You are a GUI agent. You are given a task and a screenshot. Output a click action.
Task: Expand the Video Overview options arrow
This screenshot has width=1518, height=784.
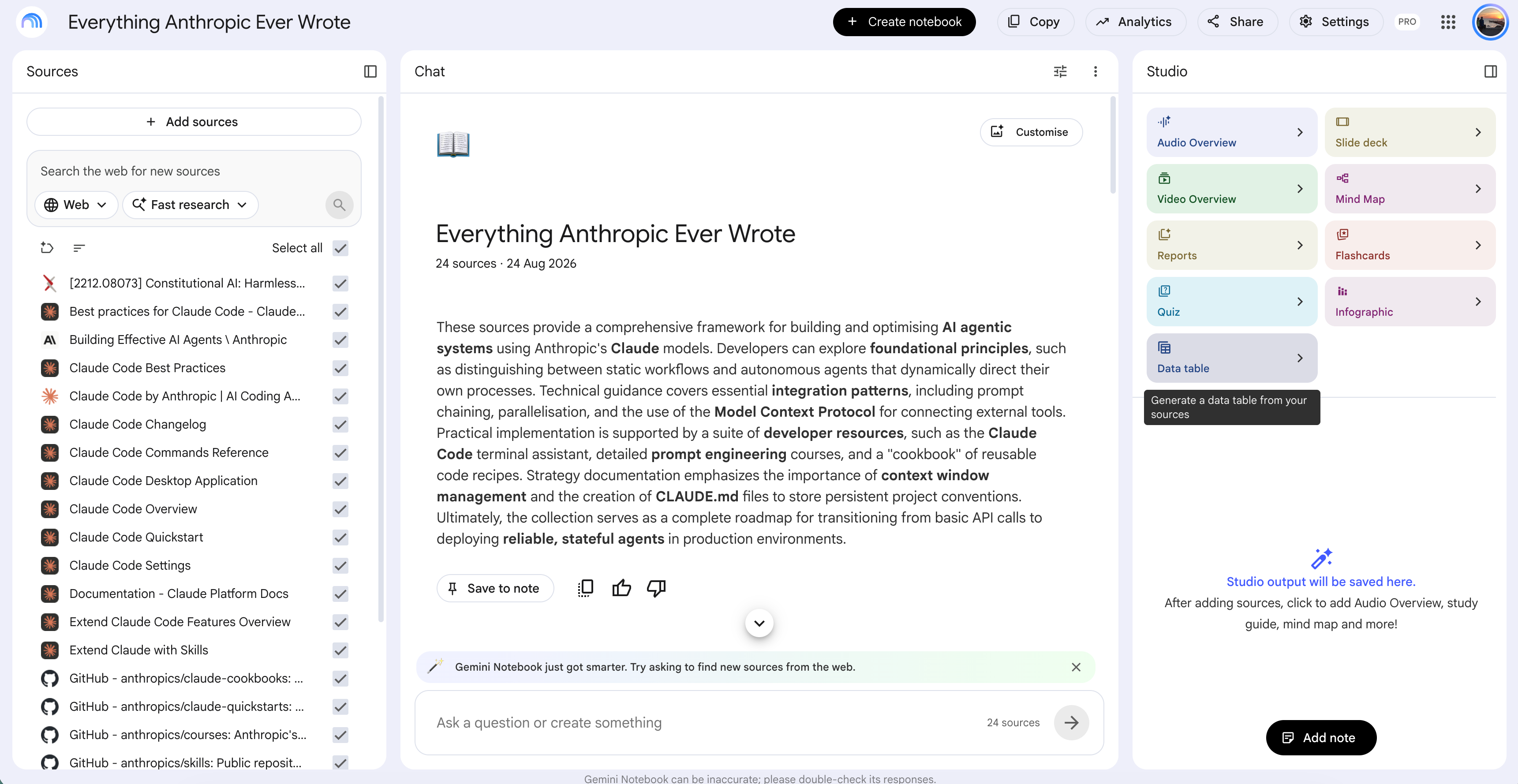click(x=1300, y=188)
